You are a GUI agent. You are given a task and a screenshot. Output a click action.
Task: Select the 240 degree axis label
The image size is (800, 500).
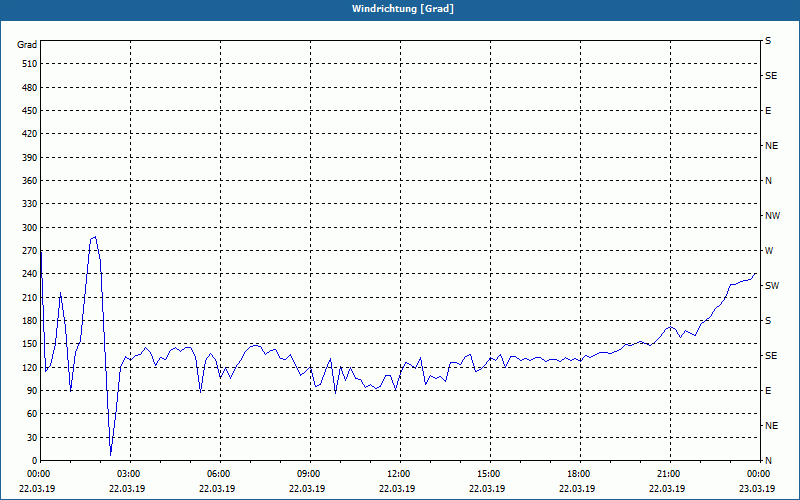[30, 274]
